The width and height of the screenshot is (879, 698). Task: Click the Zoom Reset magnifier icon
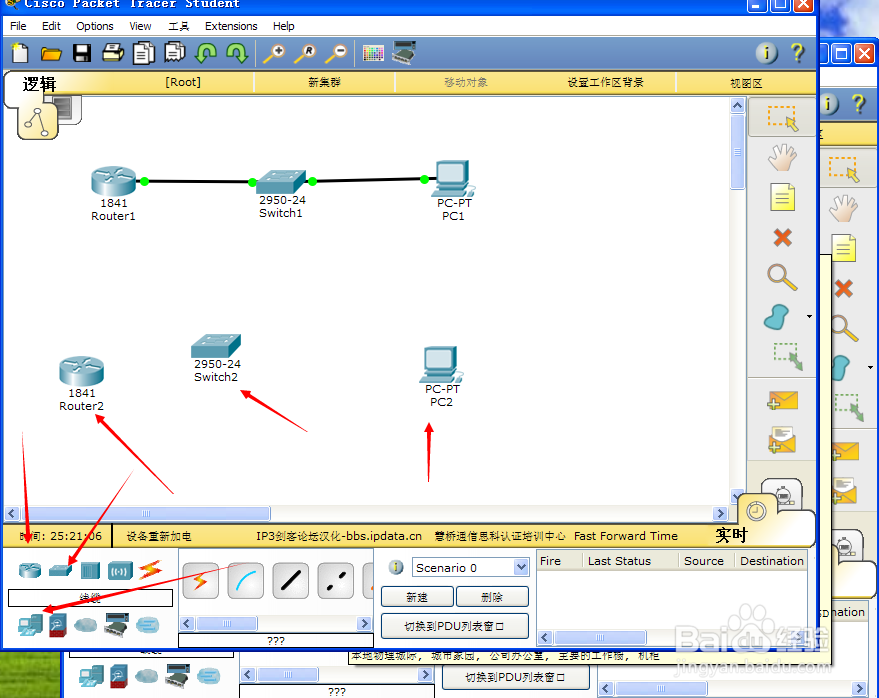[306, 53]
